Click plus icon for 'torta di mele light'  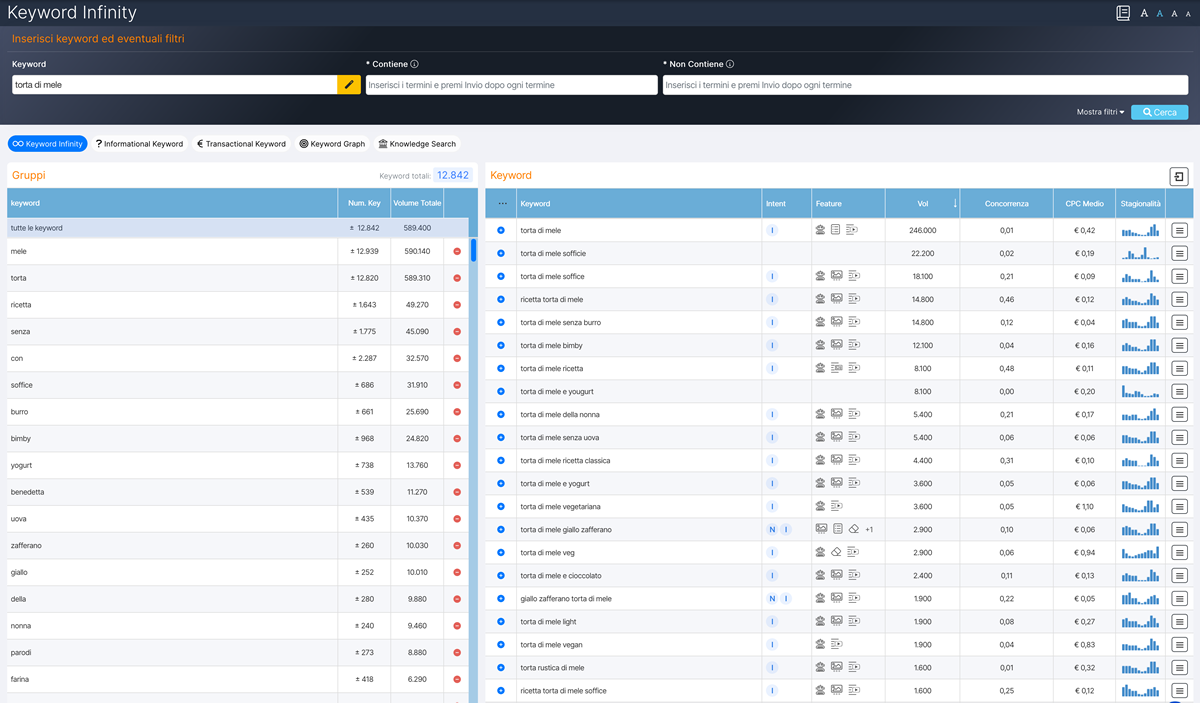point(501,621)
